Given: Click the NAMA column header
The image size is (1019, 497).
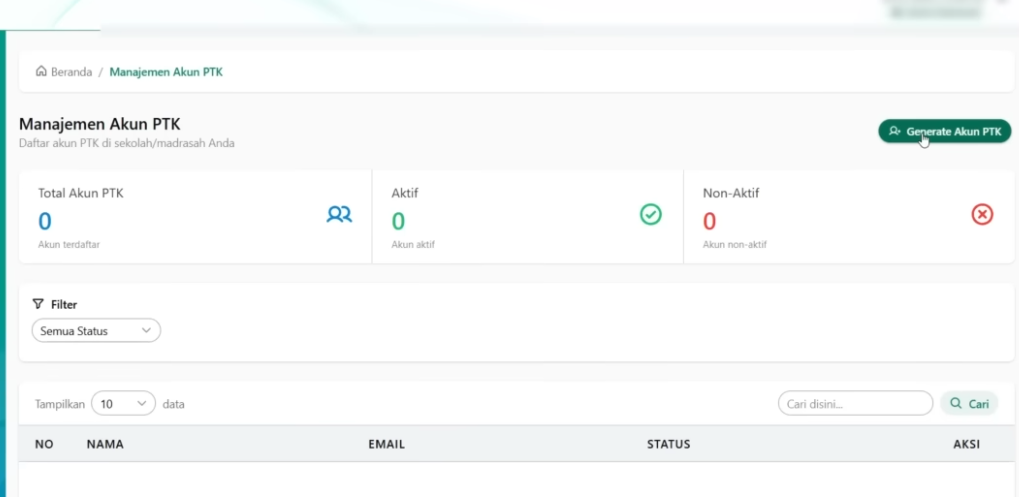Looking at the screenshot, I should [x=105, y=444].
